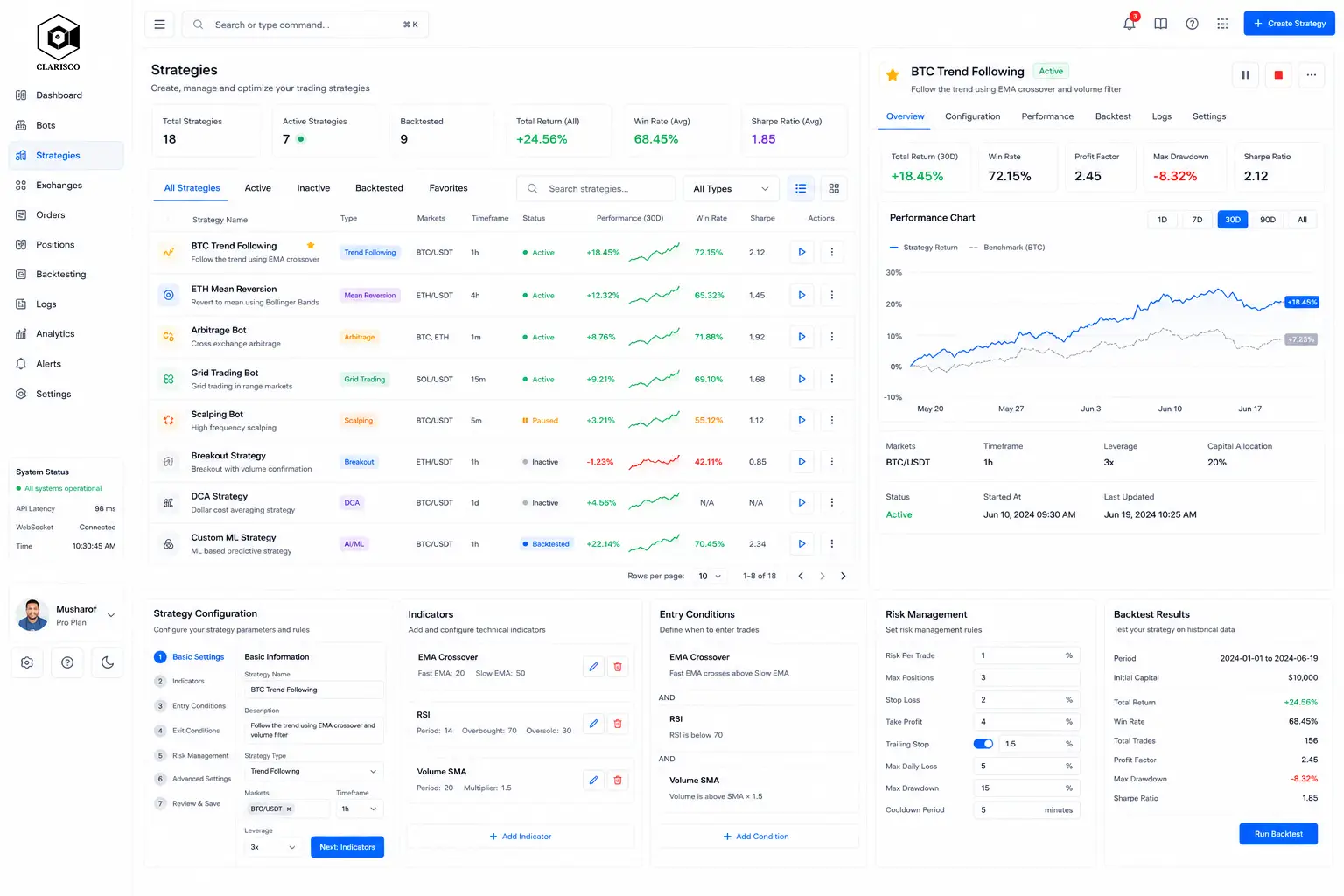The height and width of the screenshot is (896, 1344).
Task: Click the Cooldown Period input
Action: point(1026,810)
